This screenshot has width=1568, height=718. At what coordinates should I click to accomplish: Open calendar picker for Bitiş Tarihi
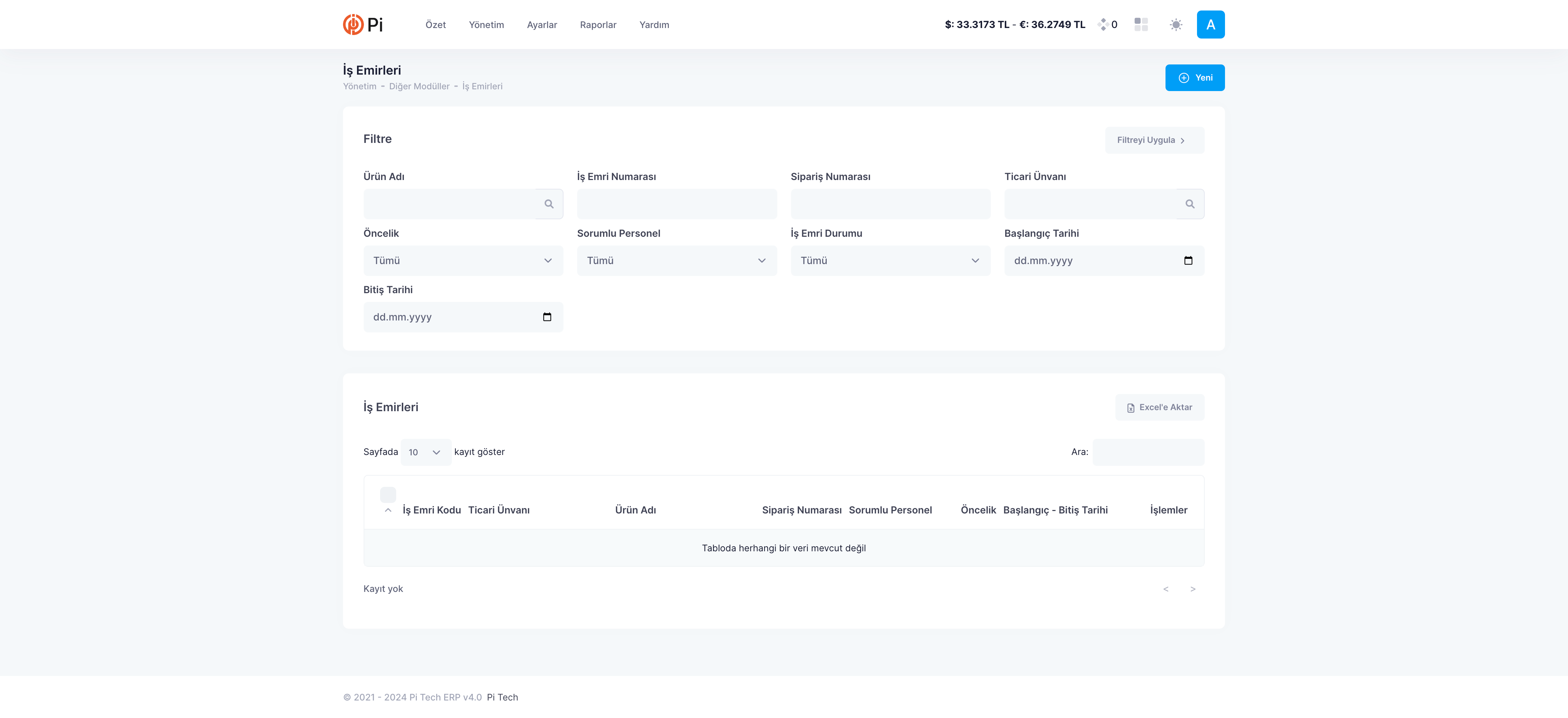(x=547, y=317)
